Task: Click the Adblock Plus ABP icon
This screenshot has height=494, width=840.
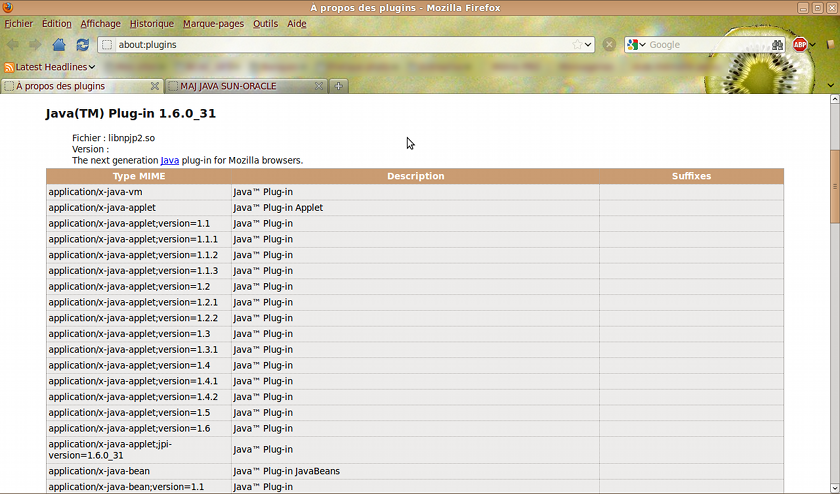Action: (800, 45)
